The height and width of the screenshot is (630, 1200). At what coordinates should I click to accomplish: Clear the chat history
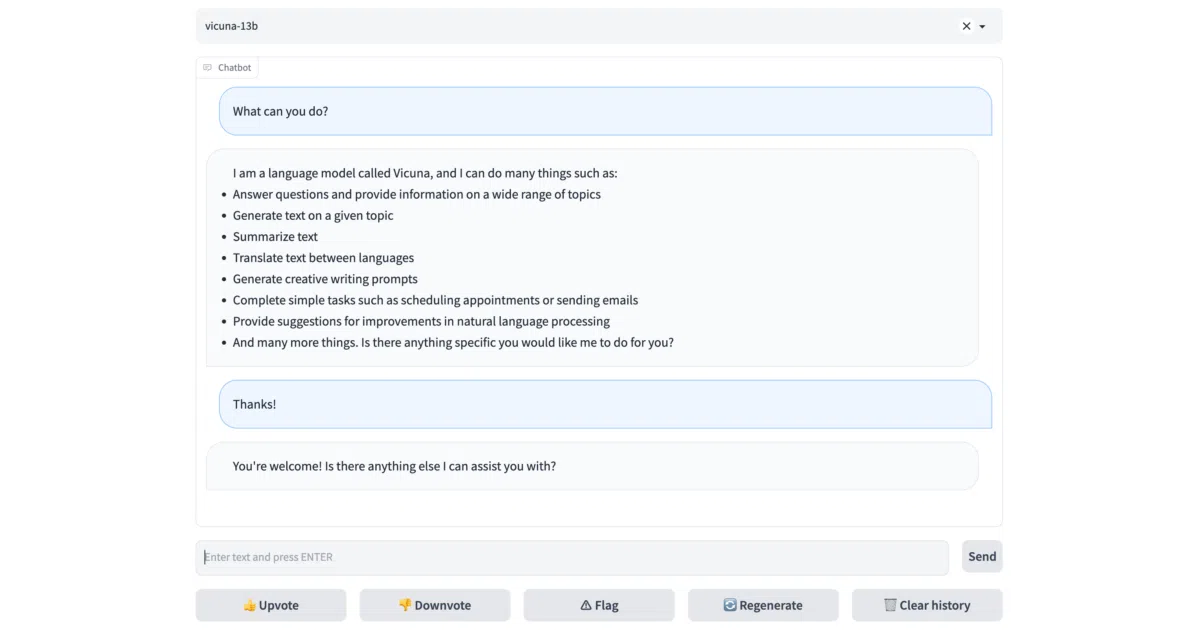[927, 605]
